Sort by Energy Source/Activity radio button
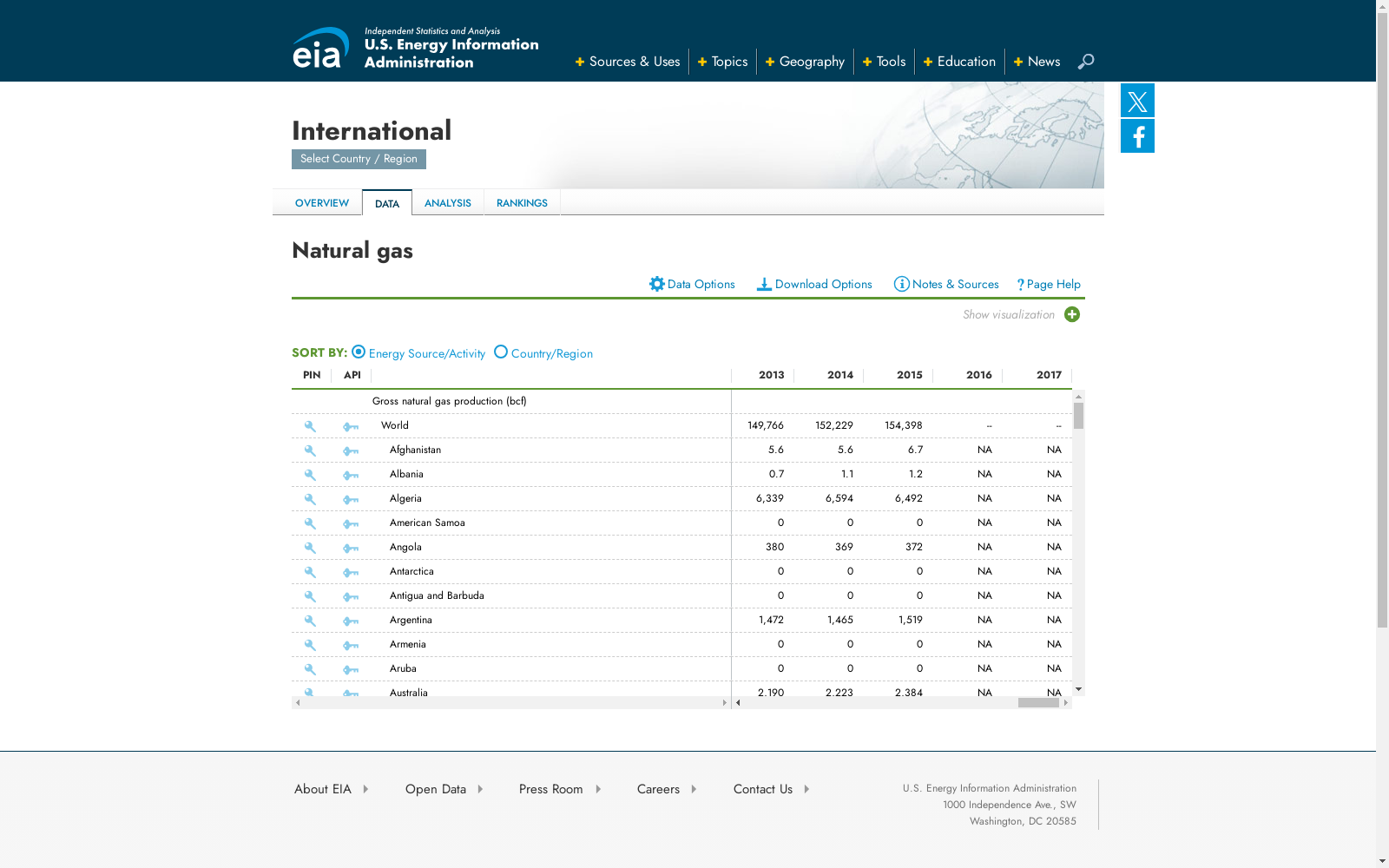The image size is (1389, 868). [359, 352]
